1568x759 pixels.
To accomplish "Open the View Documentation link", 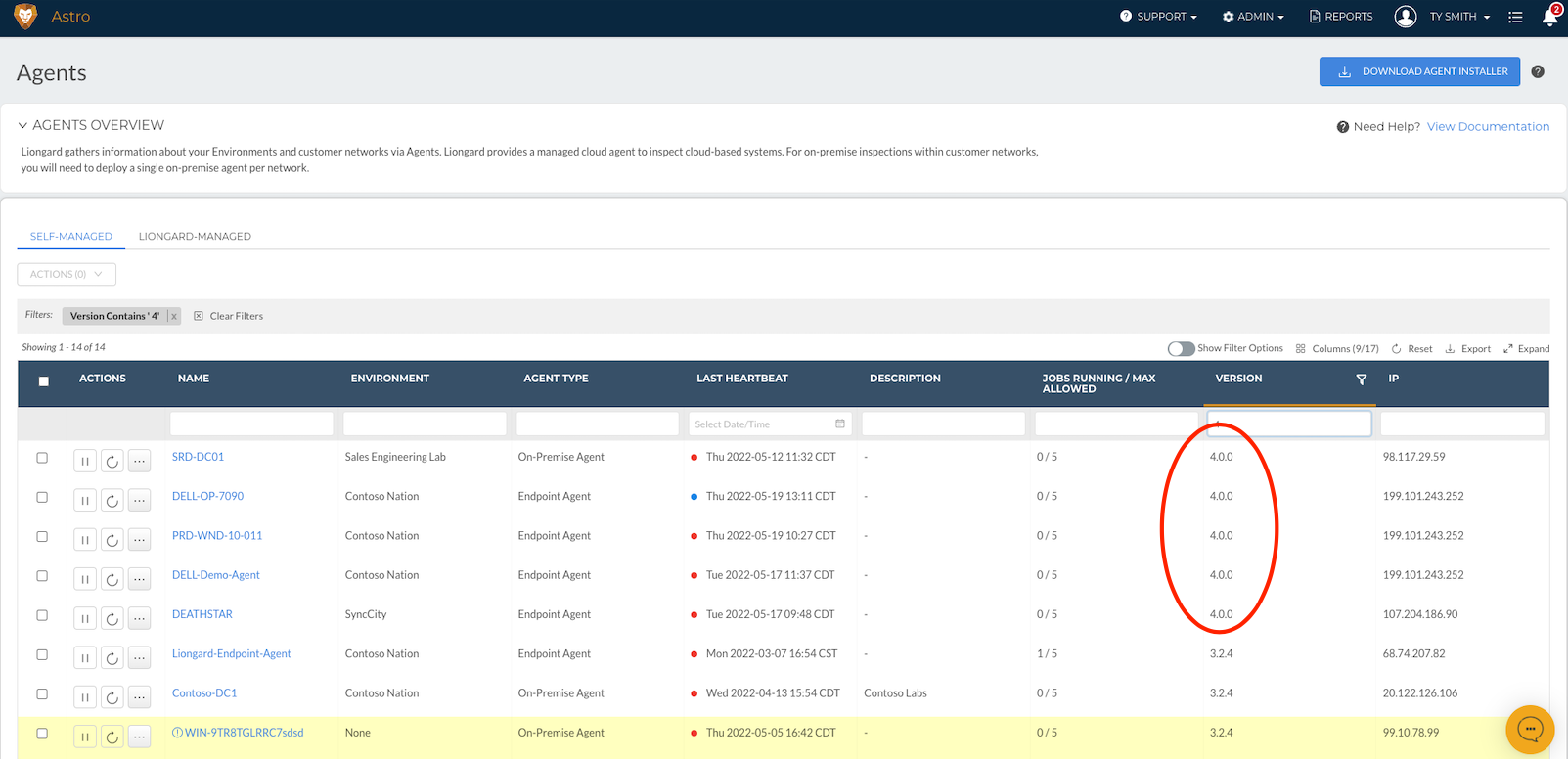I will [x=1488, y=127].
